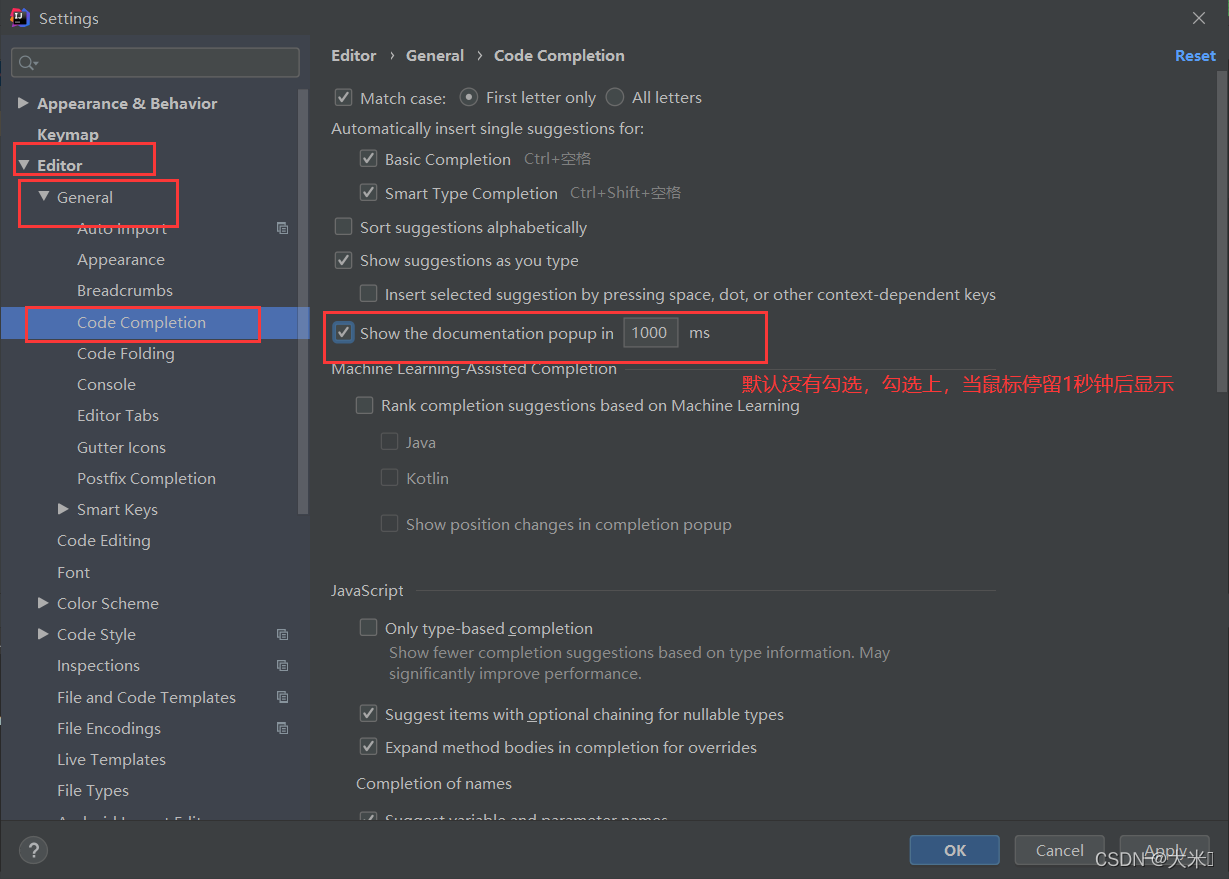Select the First letter only radio button

(468, 97)
